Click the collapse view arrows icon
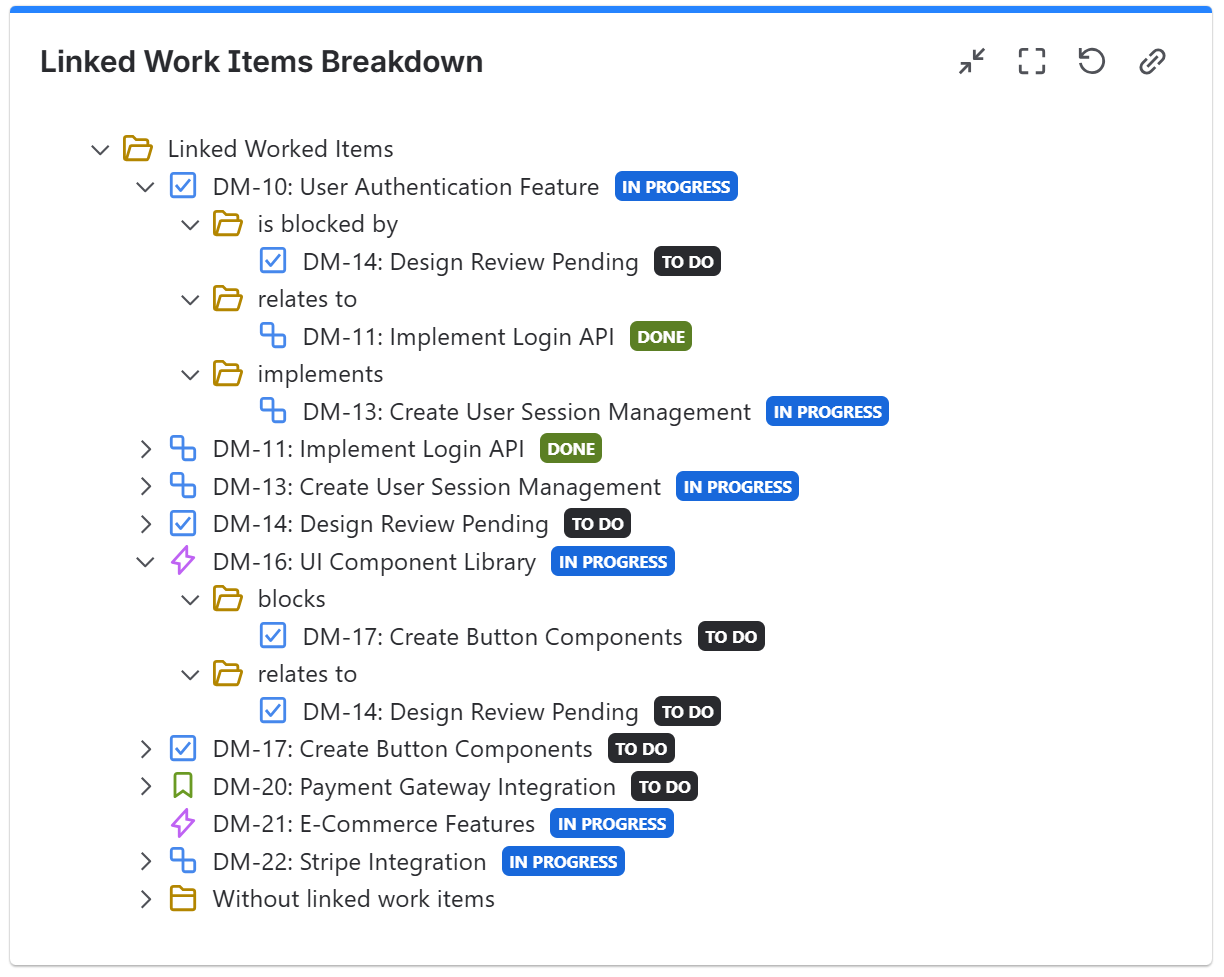1224x977 pixels. point(971,62)
